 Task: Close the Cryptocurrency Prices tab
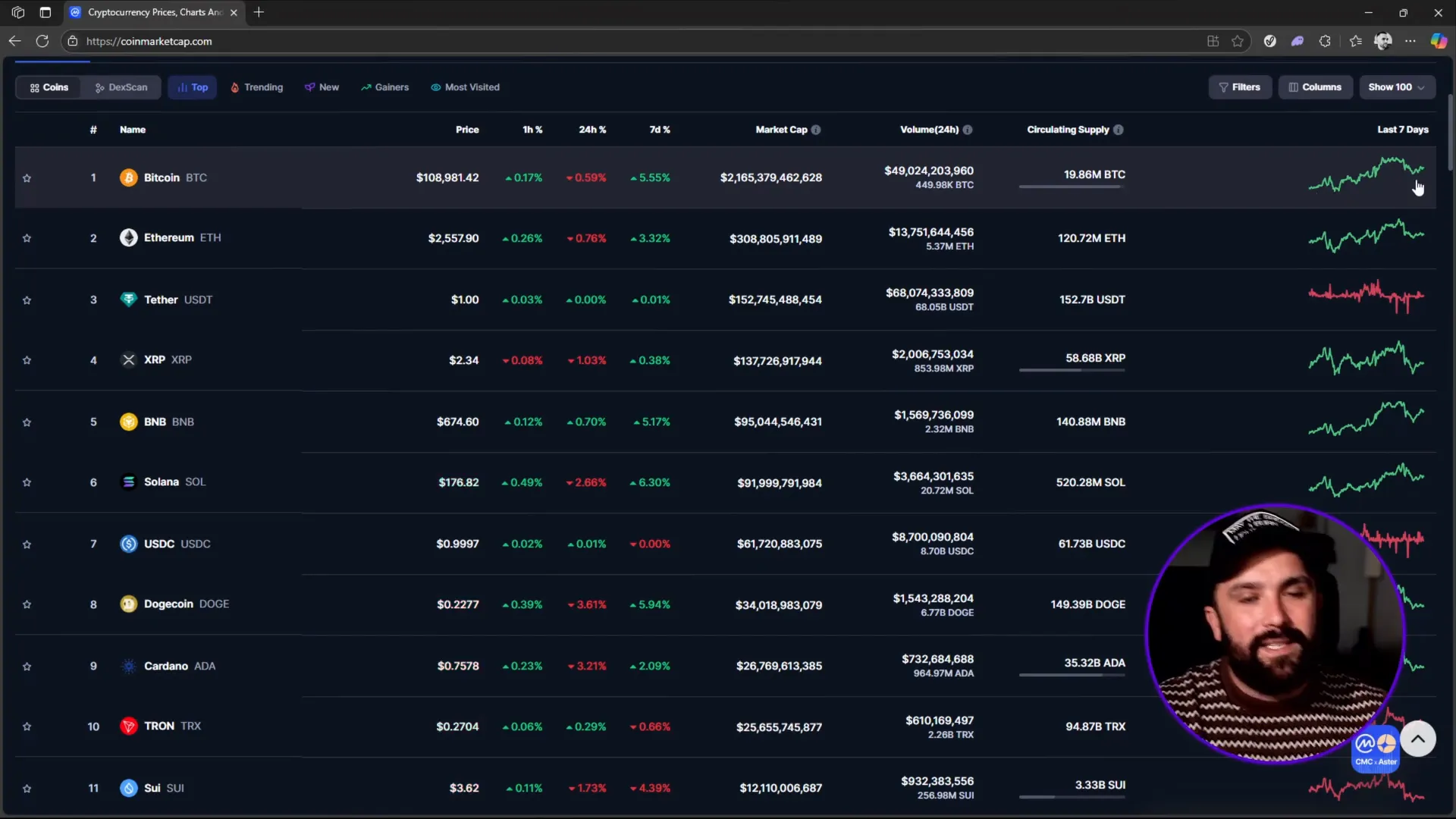point(234,12)
